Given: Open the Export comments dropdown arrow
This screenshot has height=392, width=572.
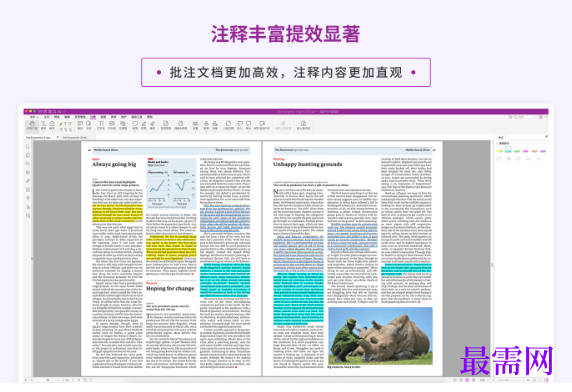Looking at the screenshot, I should tap(248, 131).
